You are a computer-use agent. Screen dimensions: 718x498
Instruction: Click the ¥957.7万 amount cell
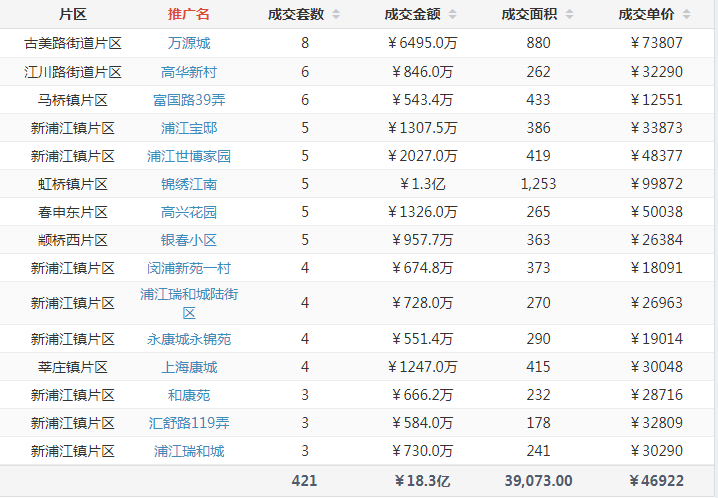tap(422, 240)
